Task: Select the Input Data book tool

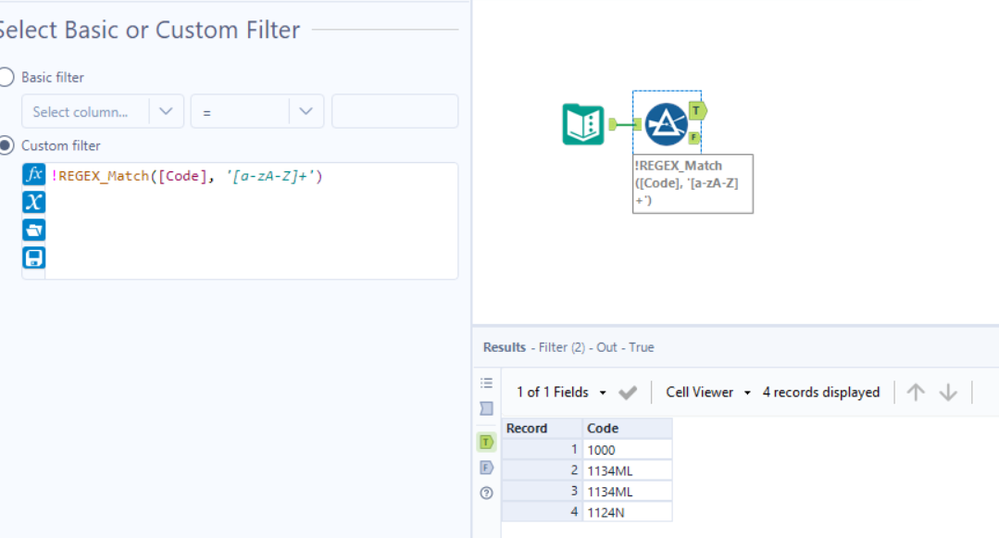Action: click(x=583, y=124)
